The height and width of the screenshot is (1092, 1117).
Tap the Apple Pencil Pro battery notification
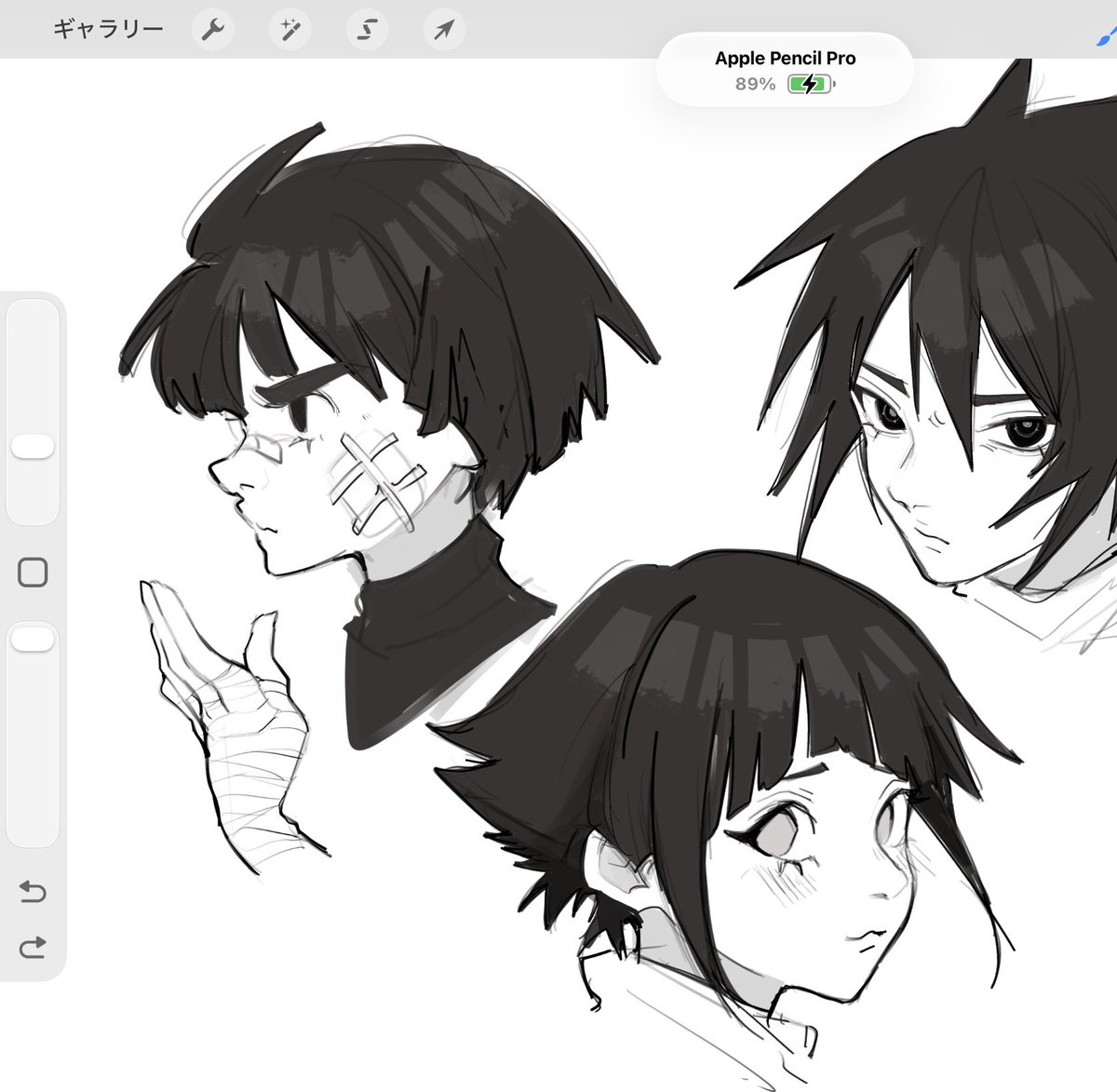tap(785, 70)
